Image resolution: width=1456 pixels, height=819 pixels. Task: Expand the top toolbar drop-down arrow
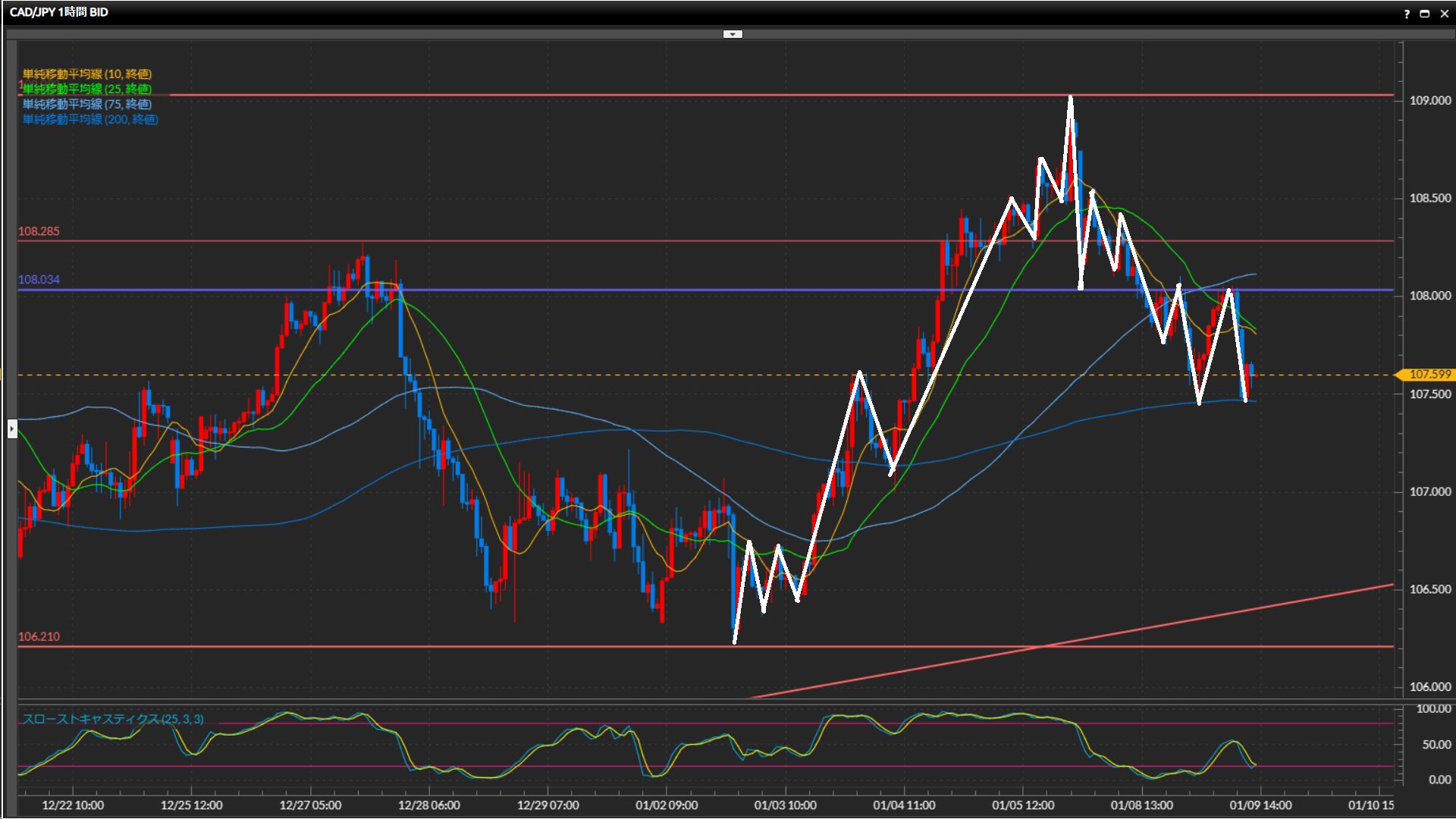tap(733, 34)
